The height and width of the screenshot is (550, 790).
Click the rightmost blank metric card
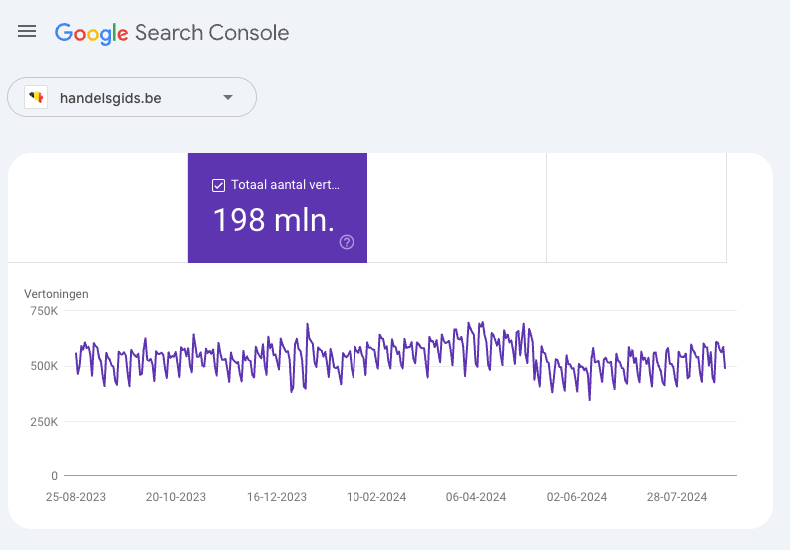[636, 208]
